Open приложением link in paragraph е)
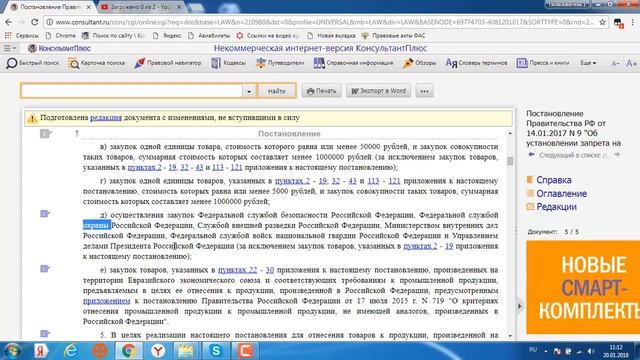Viewport: 640px width, 360px height. (x=107, y=301)
